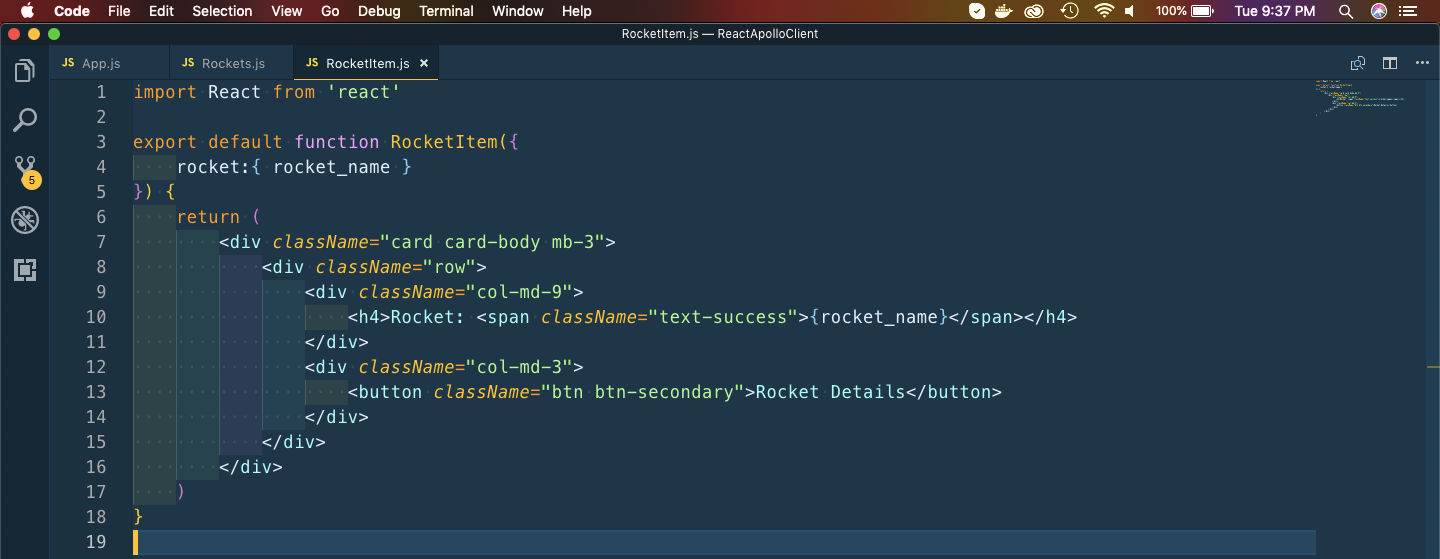Open the File menu
The height and width of the screenshot is (559, 1440).
(119, 11)
